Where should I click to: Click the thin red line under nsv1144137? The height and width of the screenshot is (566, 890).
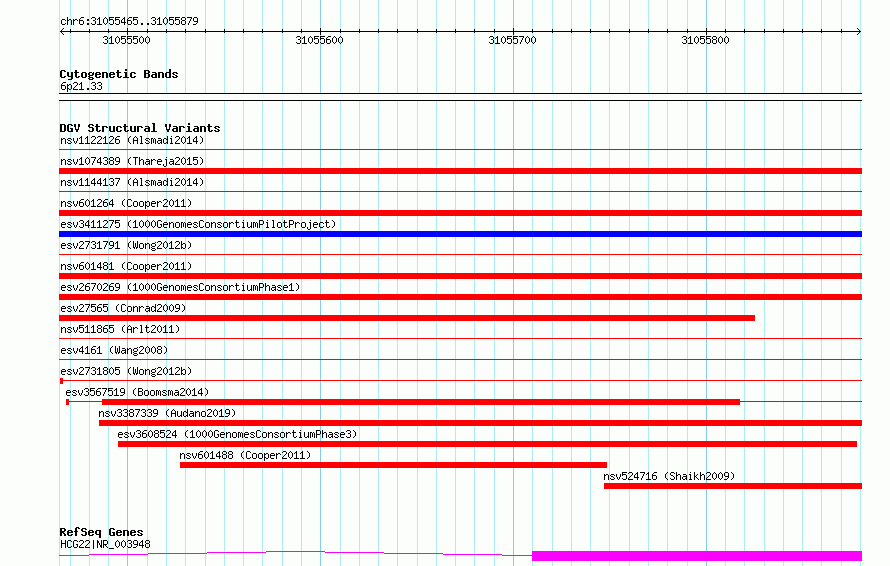point(460,191)
